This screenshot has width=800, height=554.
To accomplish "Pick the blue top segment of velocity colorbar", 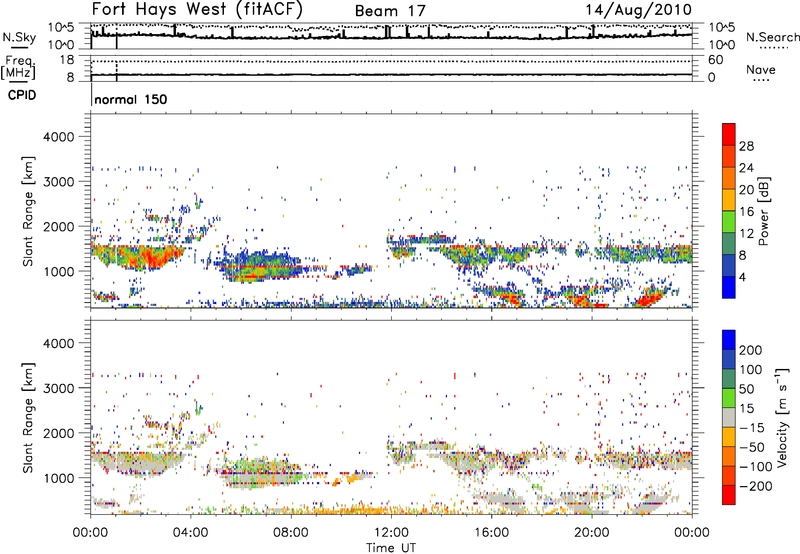I will coord(729,340).
